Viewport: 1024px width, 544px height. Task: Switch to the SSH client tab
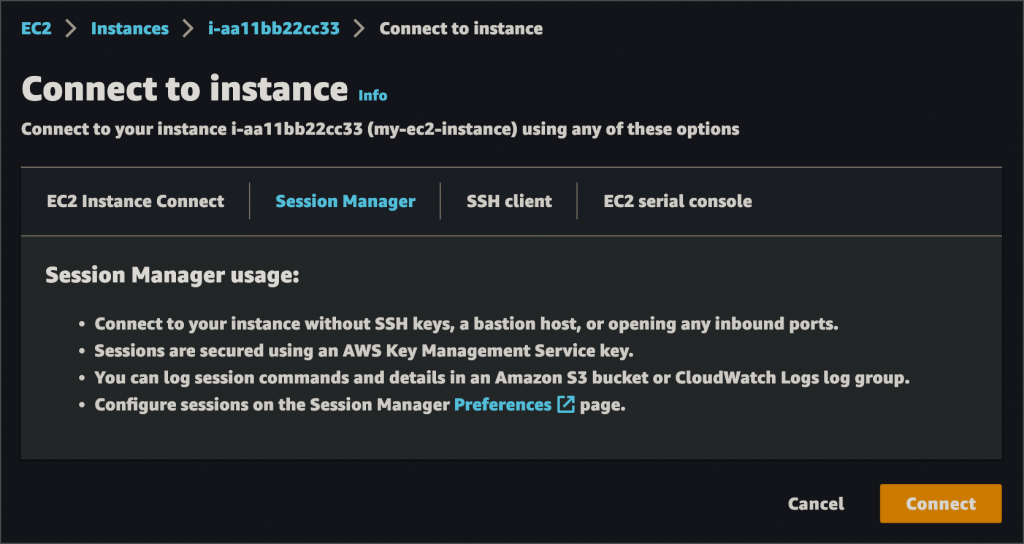509,201
